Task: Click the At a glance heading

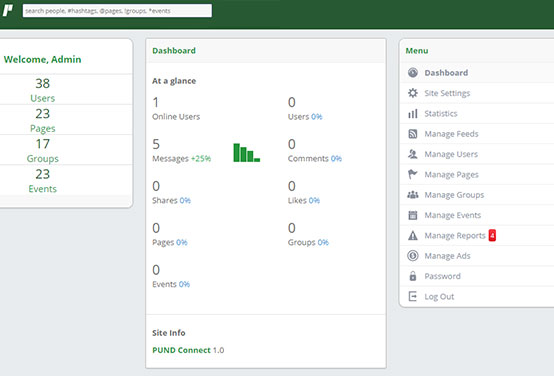Action: pyautogui.click(x=174, y=81)
